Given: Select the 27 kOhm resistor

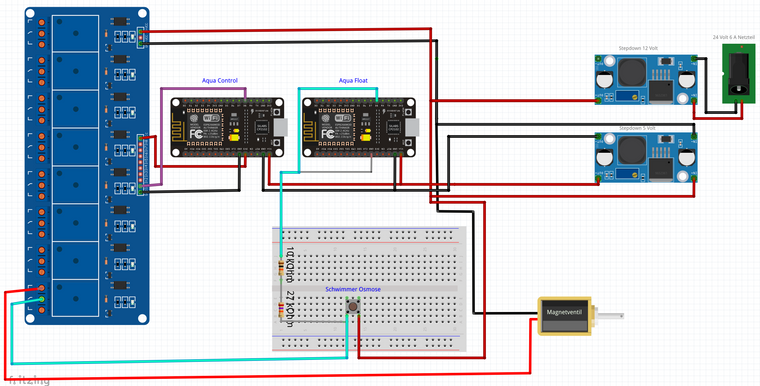Looking at the screenshot, I should tap(281, 310).
